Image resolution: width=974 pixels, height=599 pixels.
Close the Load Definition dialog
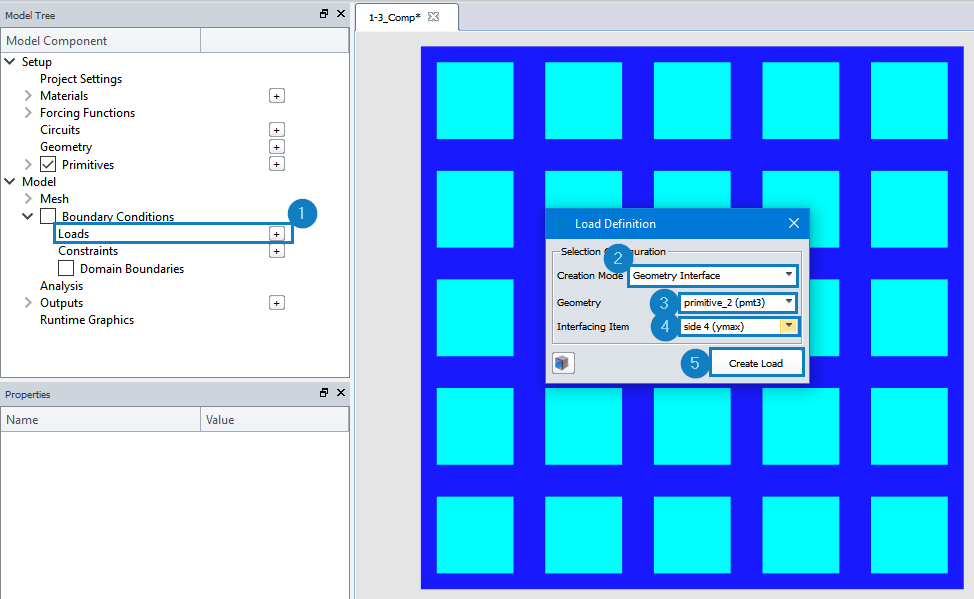click(794, 223)
